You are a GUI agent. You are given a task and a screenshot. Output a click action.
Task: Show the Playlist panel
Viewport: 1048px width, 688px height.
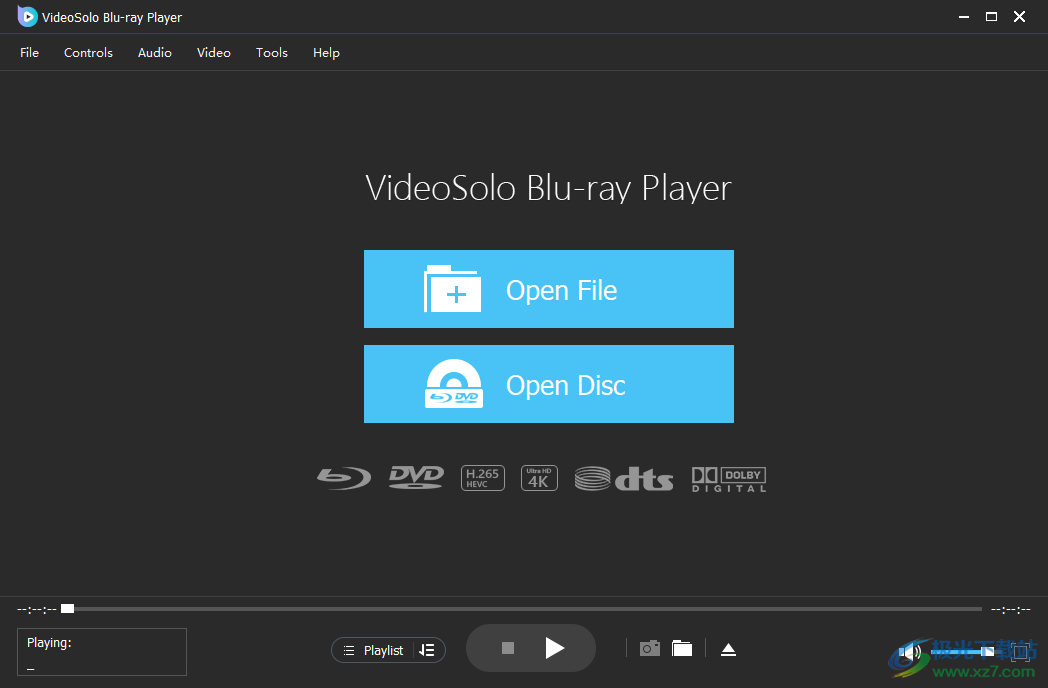374,650
